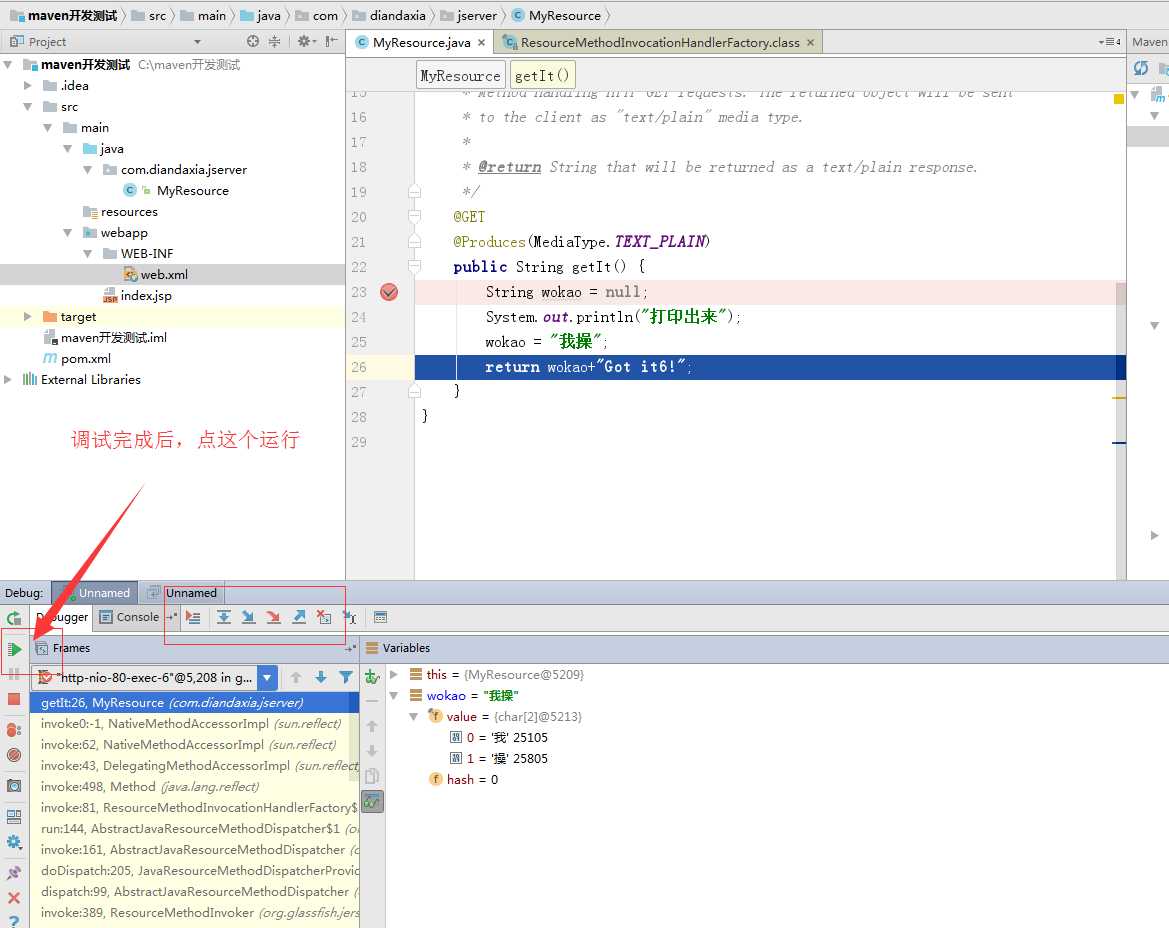Click getIt() breadcrumb in editor

coord(542,75)
